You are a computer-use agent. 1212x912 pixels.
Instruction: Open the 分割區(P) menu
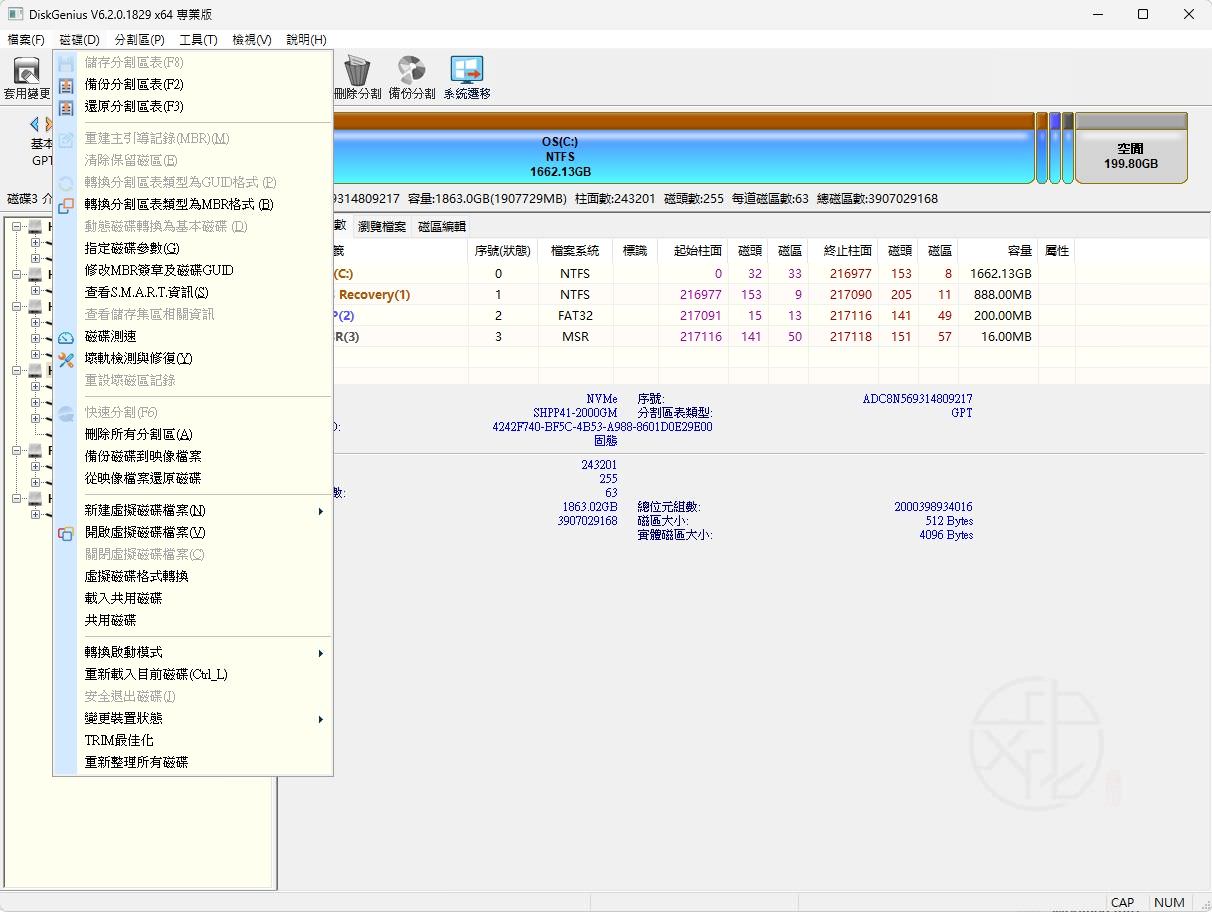pos(140,40)
